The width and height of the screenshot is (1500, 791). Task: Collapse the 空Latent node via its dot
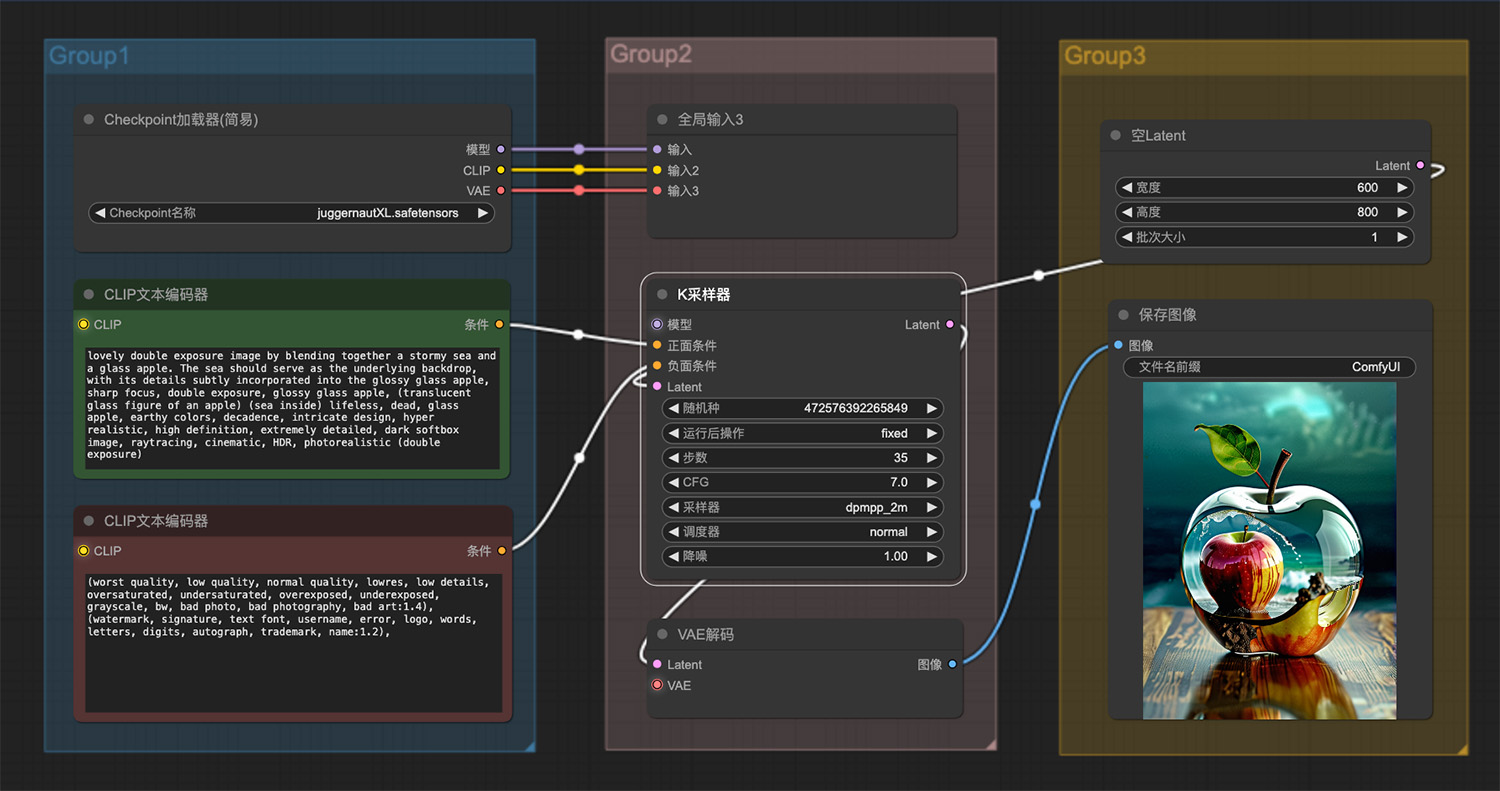pyautogui.click(x=1116, y=136)
